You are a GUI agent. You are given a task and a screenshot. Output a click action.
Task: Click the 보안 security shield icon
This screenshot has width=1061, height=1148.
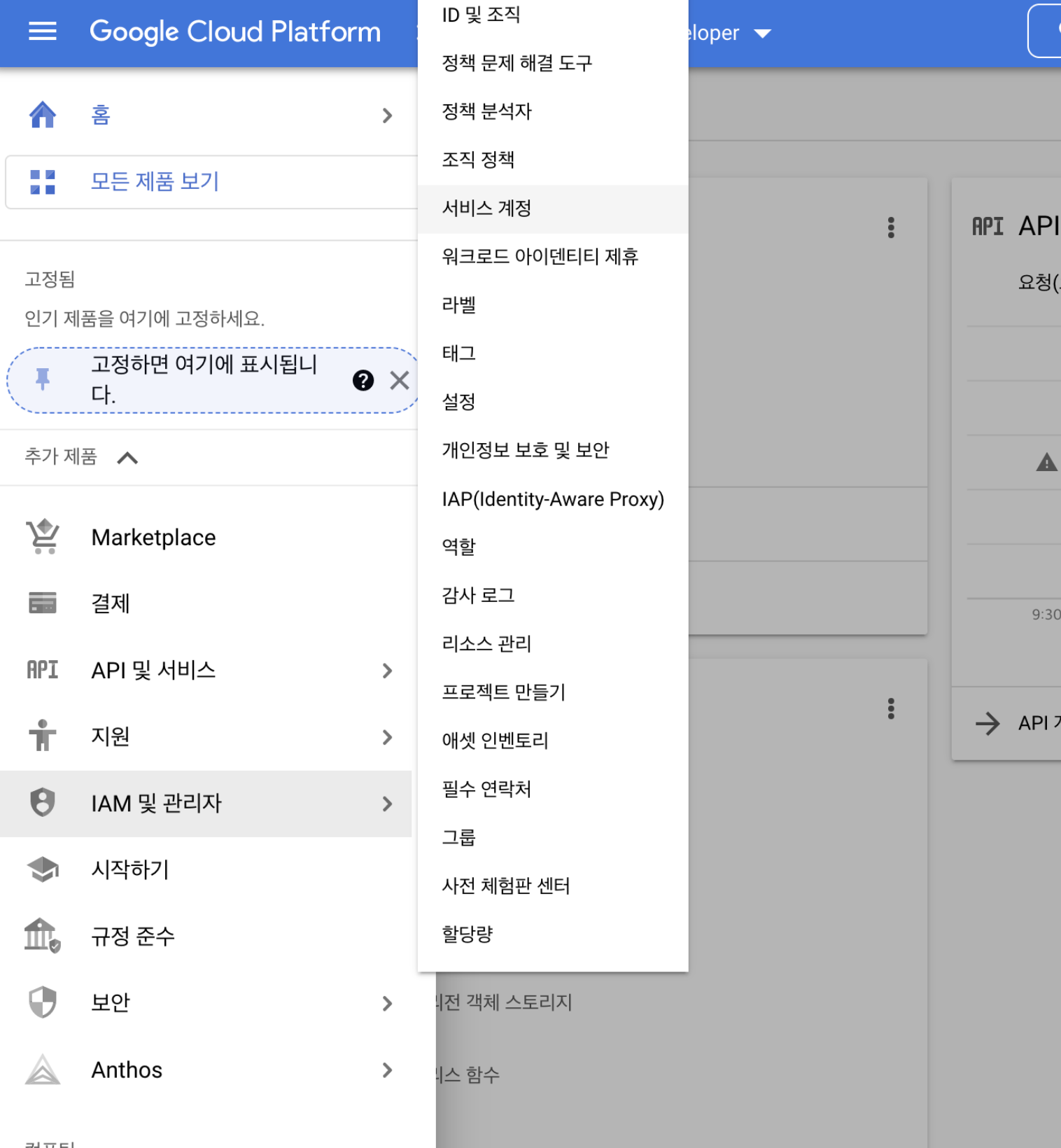click(43, 1002)
